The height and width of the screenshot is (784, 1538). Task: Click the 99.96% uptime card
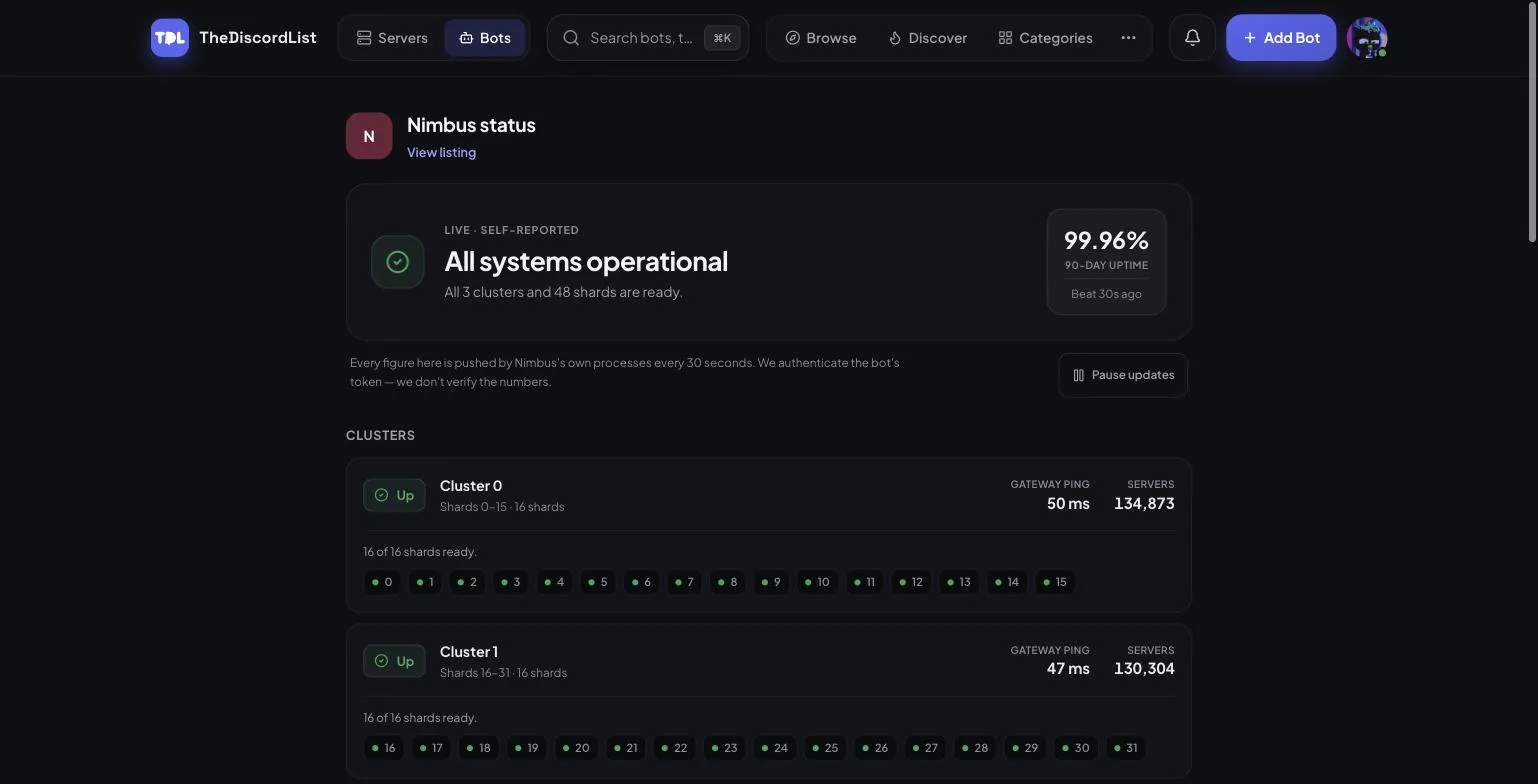pos(1106,262)
